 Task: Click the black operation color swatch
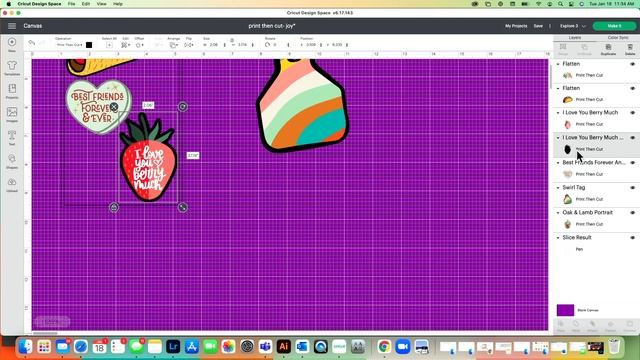(89, 45)
